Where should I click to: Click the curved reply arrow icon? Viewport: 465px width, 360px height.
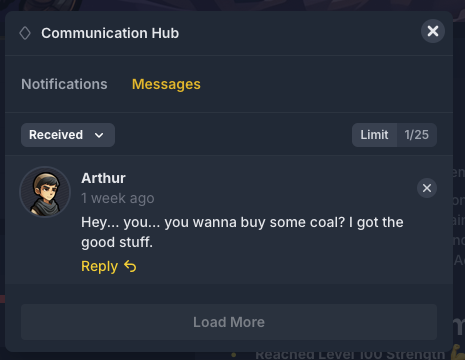(130, 266)
